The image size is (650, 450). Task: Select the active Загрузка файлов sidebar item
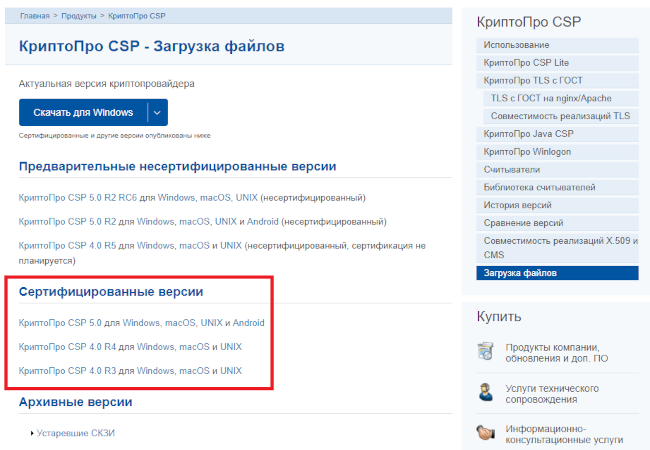pyautogui.click(x=557, y=273)
